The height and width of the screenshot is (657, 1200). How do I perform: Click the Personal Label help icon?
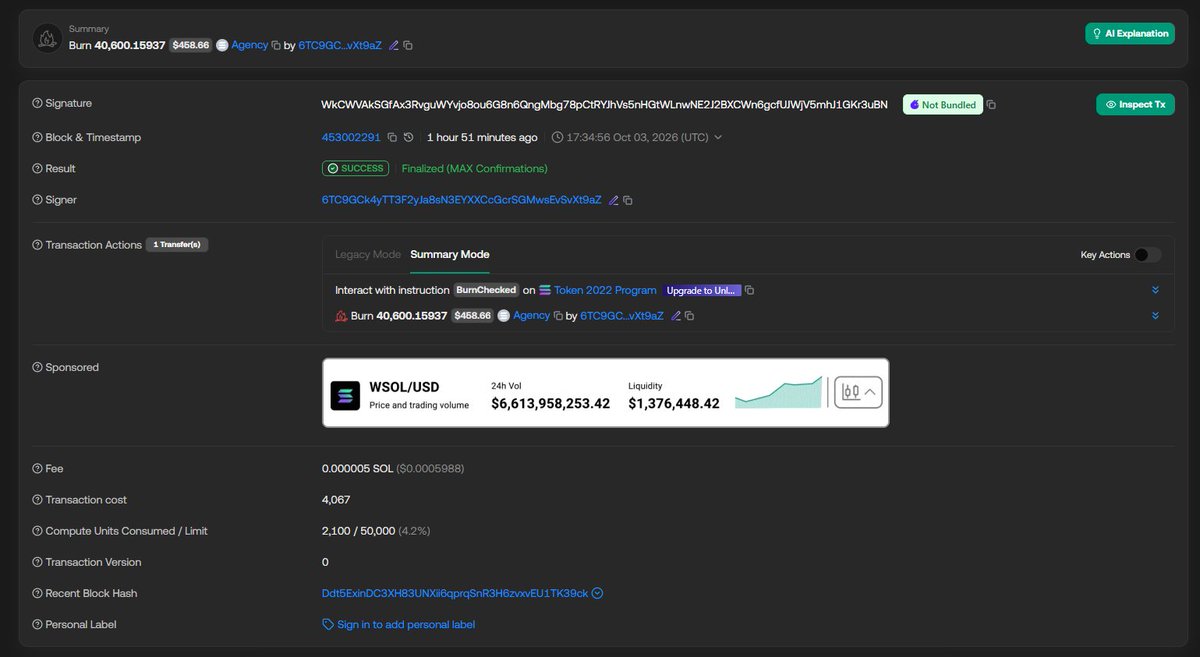[x=37, y=624]
